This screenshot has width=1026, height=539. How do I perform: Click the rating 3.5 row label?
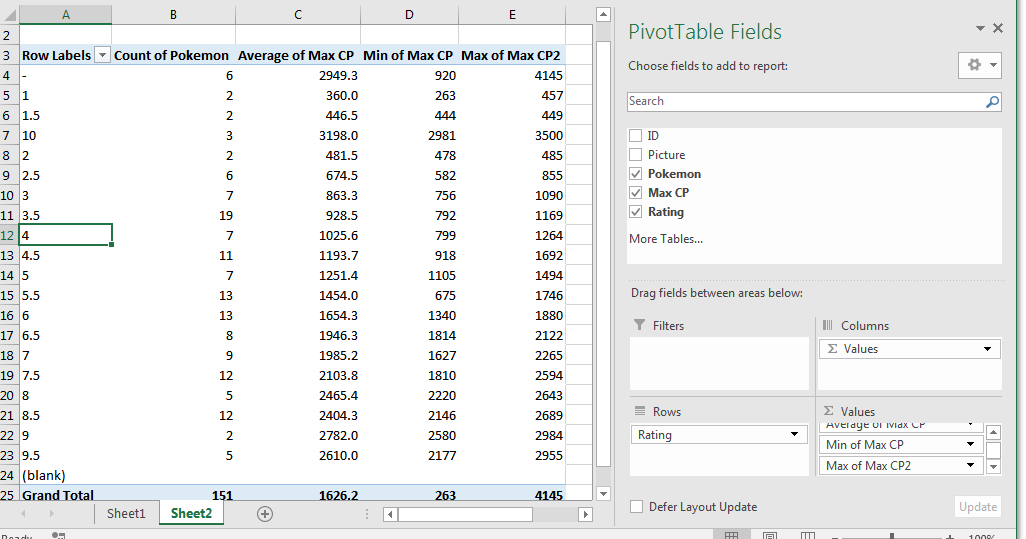pyautogui.click(x=65, y=215)
